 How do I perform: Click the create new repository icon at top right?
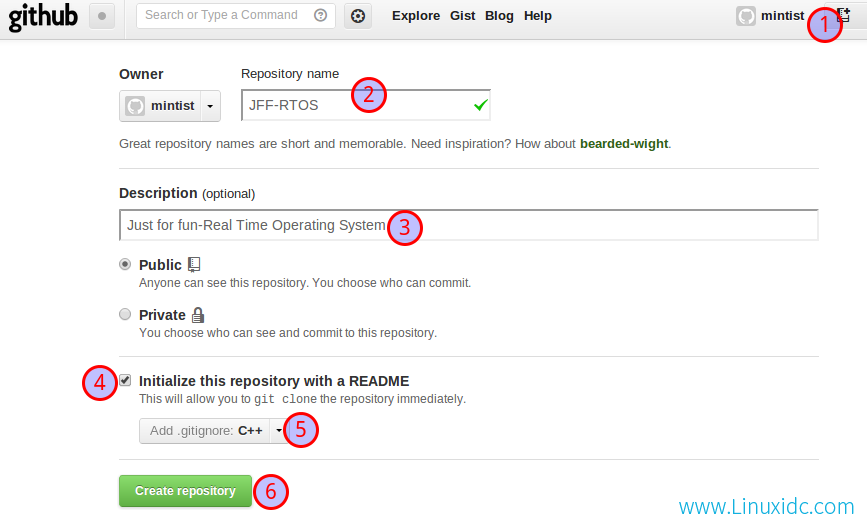tap(844, 15)
